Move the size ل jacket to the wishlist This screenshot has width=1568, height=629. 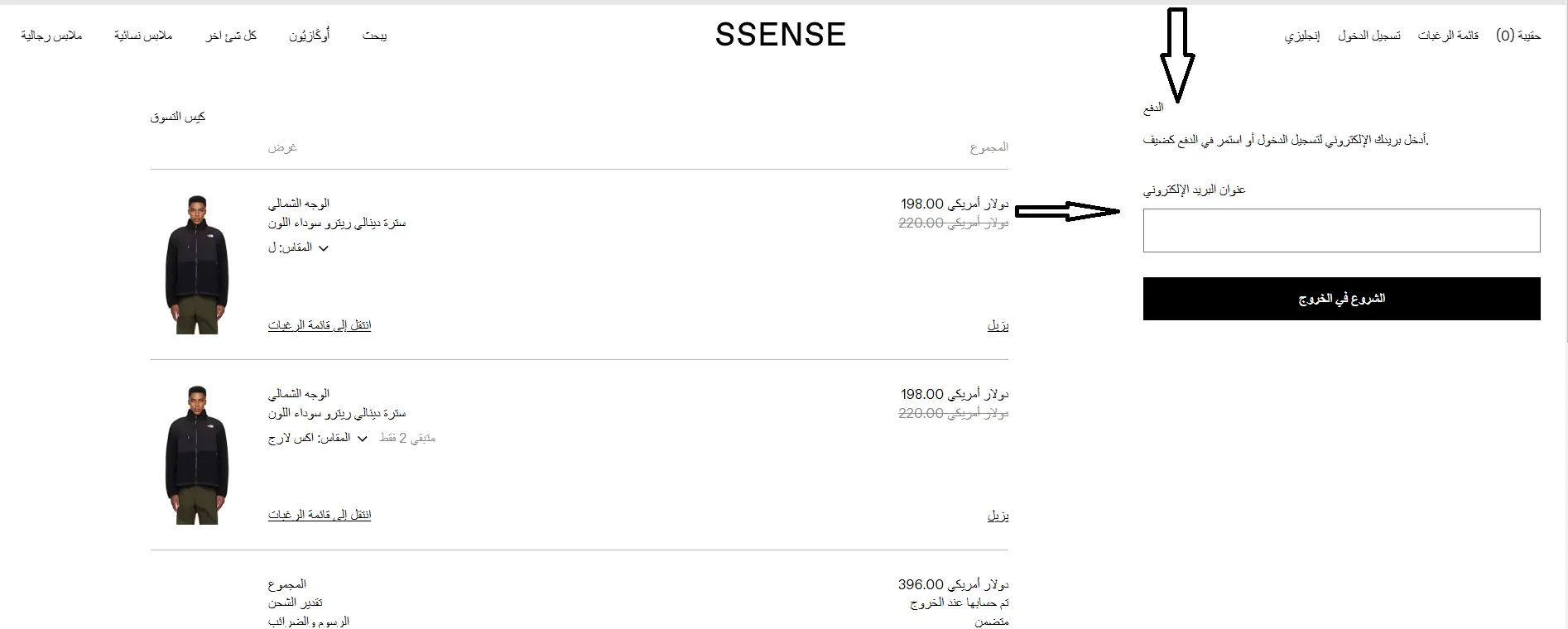coord(320,325)
